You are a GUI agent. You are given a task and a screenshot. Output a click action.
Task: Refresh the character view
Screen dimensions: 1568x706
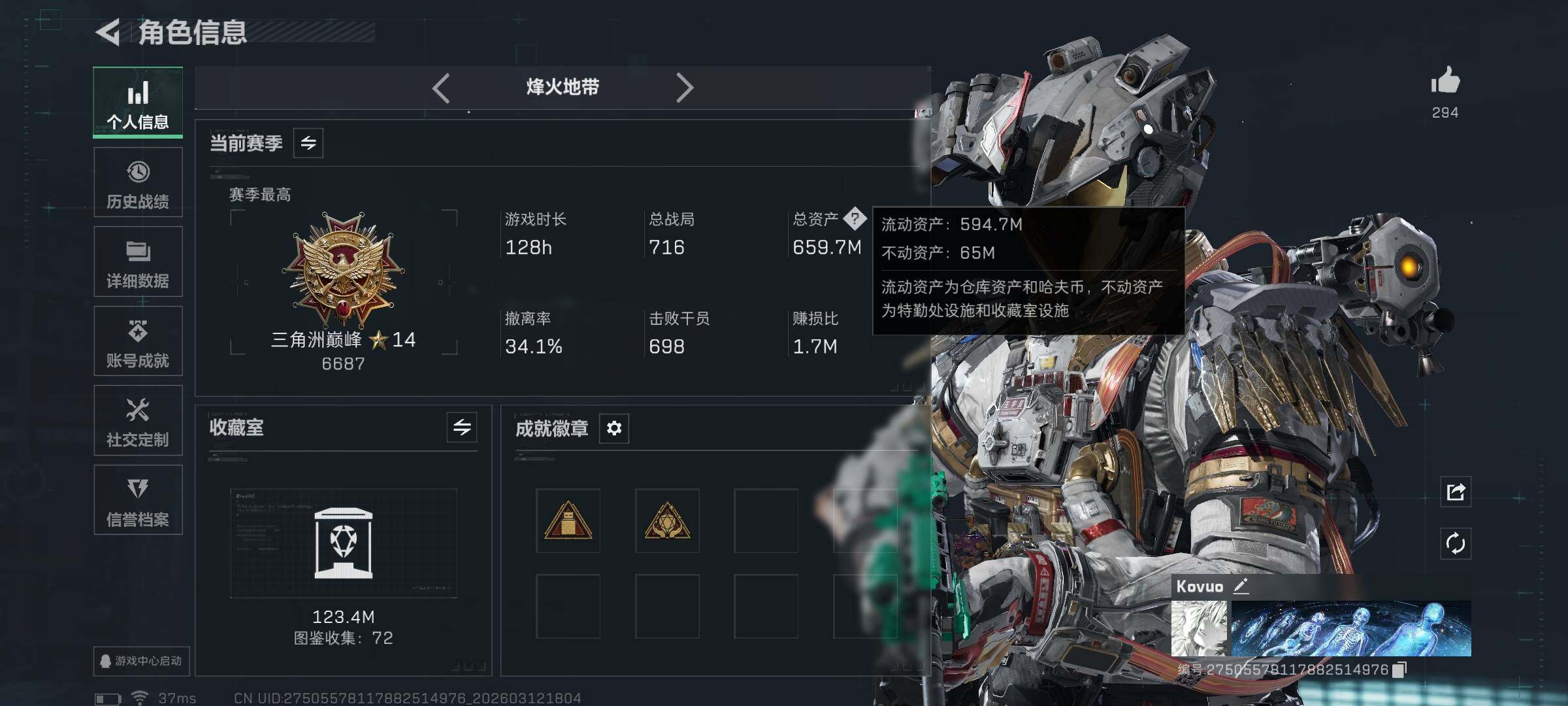click(x=1456, y=544)
